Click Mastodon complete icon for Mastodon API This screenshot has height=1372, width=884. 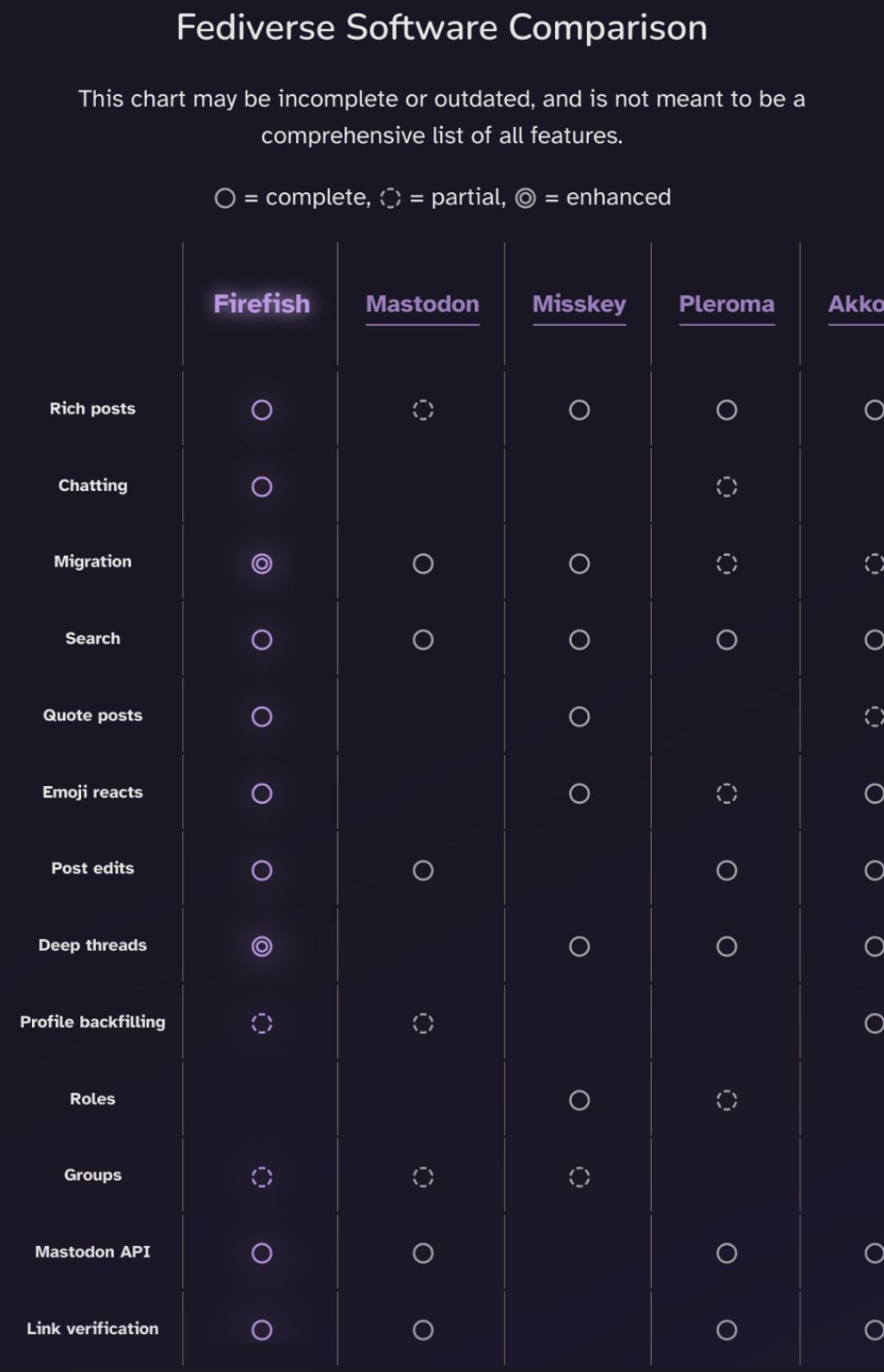423,1253
